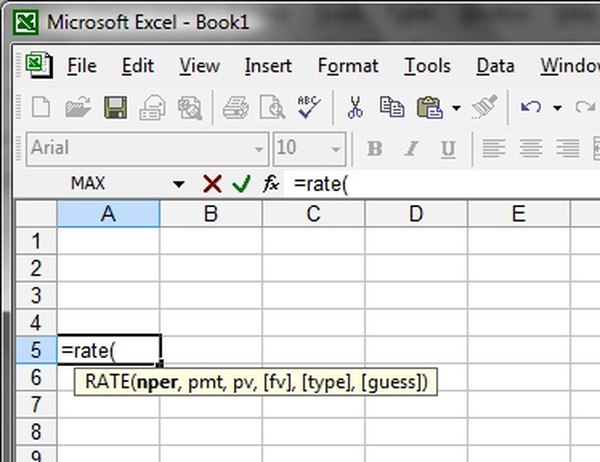
Task: Select column D header
Action: [416, 214]
